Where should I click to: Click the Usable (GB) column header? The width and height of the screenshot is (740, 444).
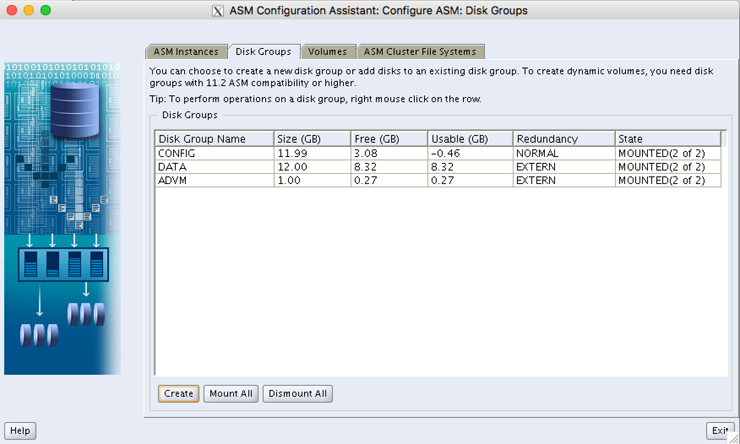pos(470,139)
